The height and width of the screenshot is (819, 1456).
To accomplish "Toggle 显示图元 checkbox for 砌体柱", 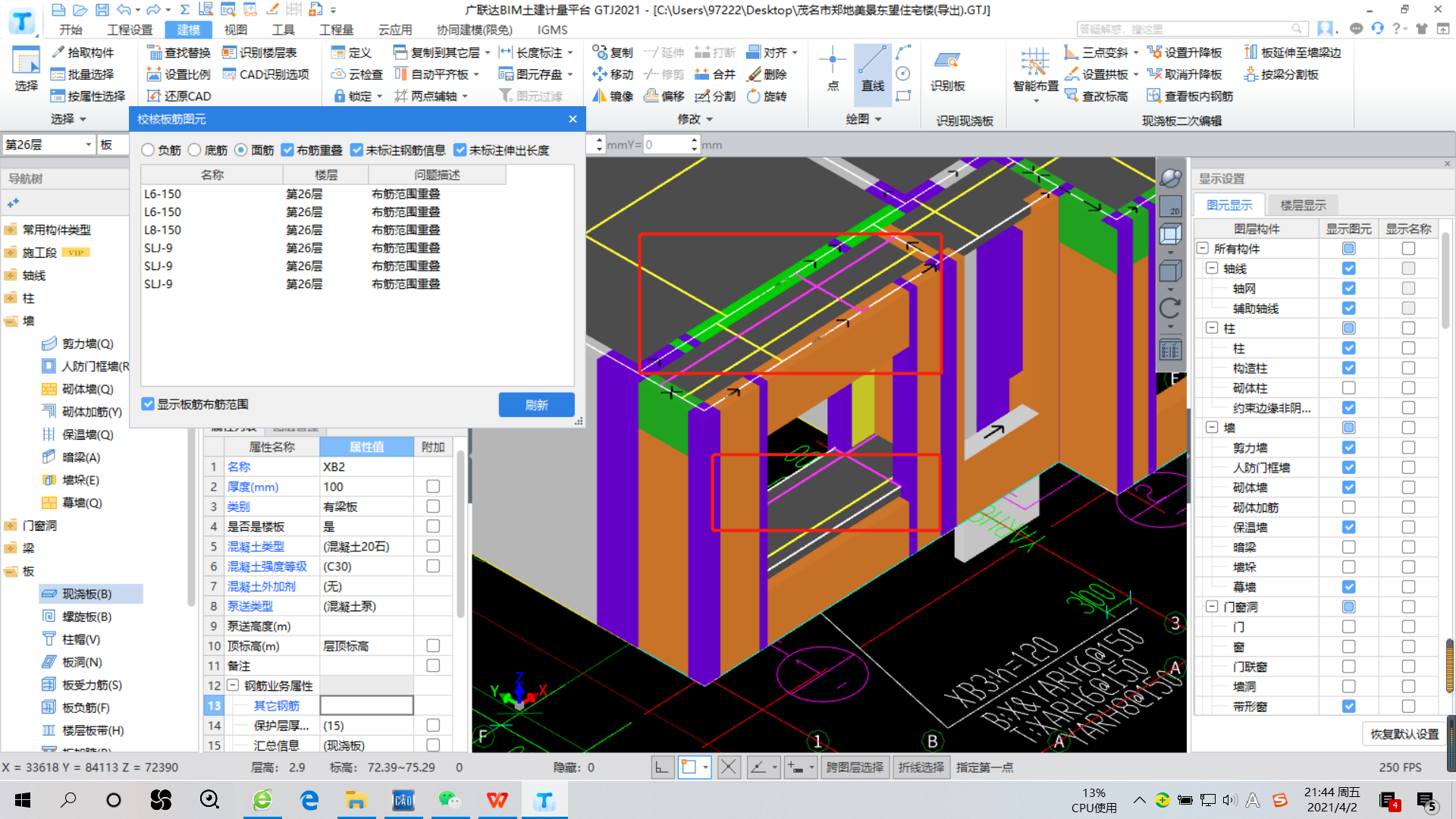I will 1348,388.
